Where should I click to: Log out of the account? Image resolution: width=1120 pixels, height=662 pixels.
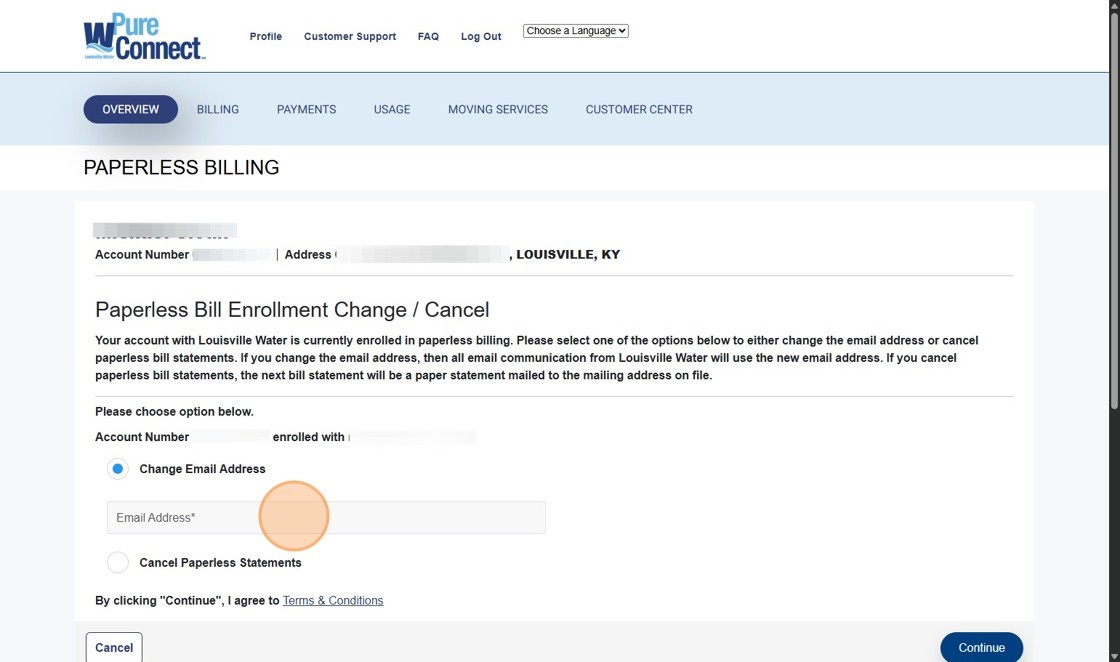coord(480,36)
